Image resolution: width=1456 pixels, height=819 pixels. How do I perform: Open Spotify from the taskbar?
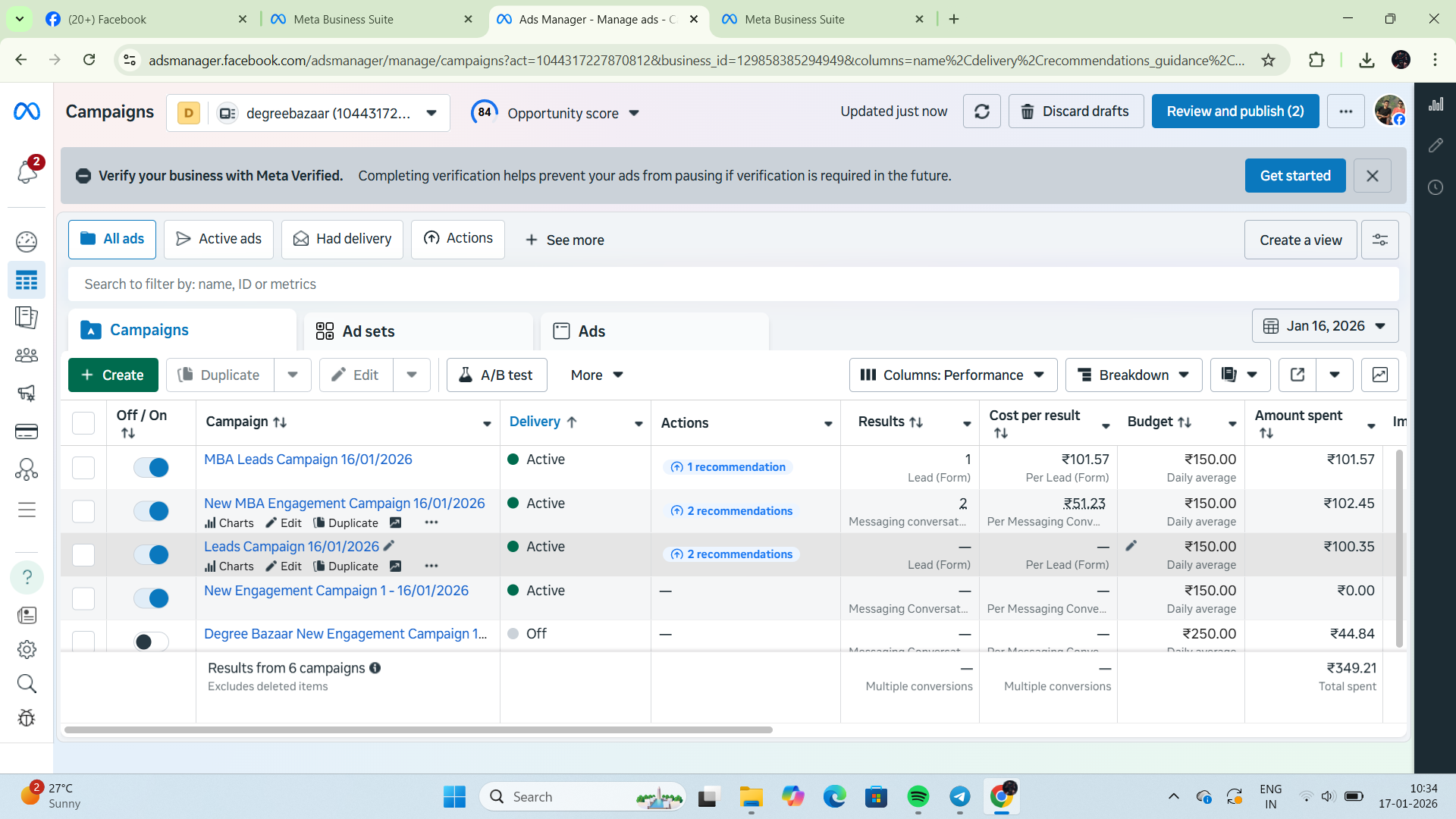[918, 796]
